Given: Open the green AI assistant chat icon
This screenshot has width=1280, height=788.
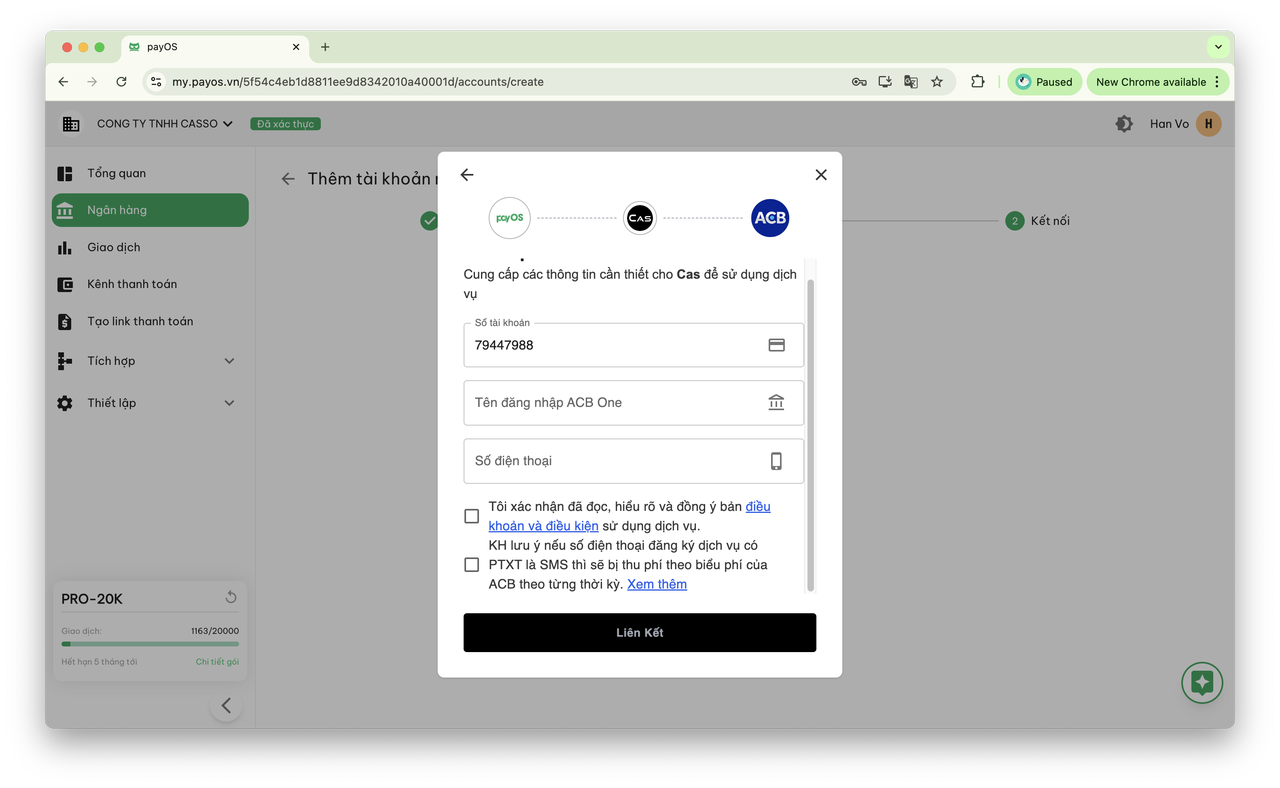Looking at the screenshot, I should tap(1202, 683).
